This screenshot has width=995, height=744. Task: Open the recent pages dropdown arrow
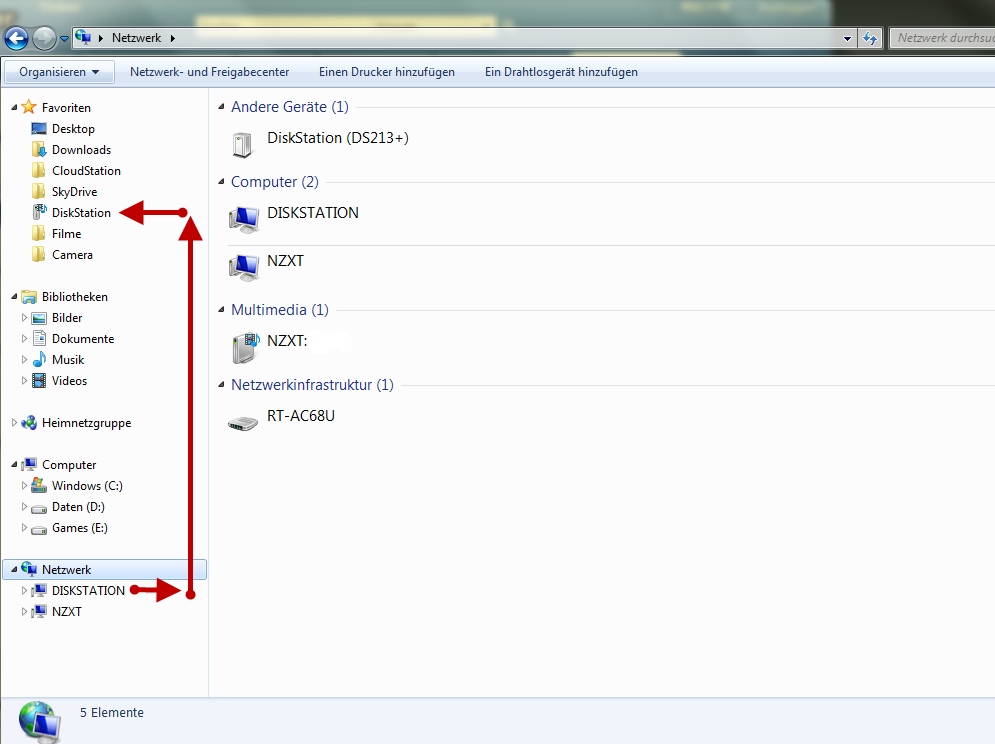click(64, 39)
